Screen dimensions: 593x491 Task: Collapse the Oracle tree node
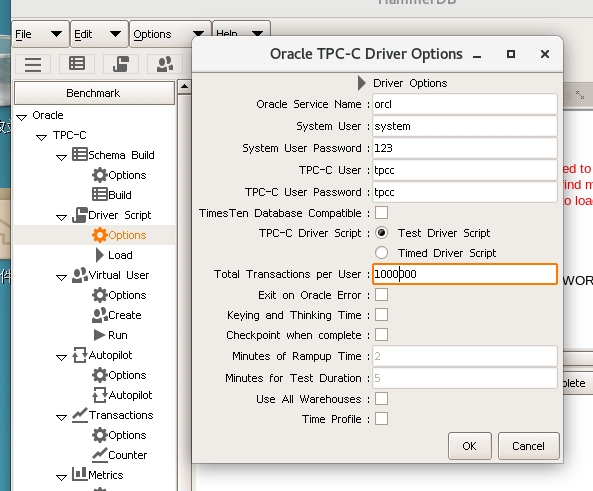22,117
